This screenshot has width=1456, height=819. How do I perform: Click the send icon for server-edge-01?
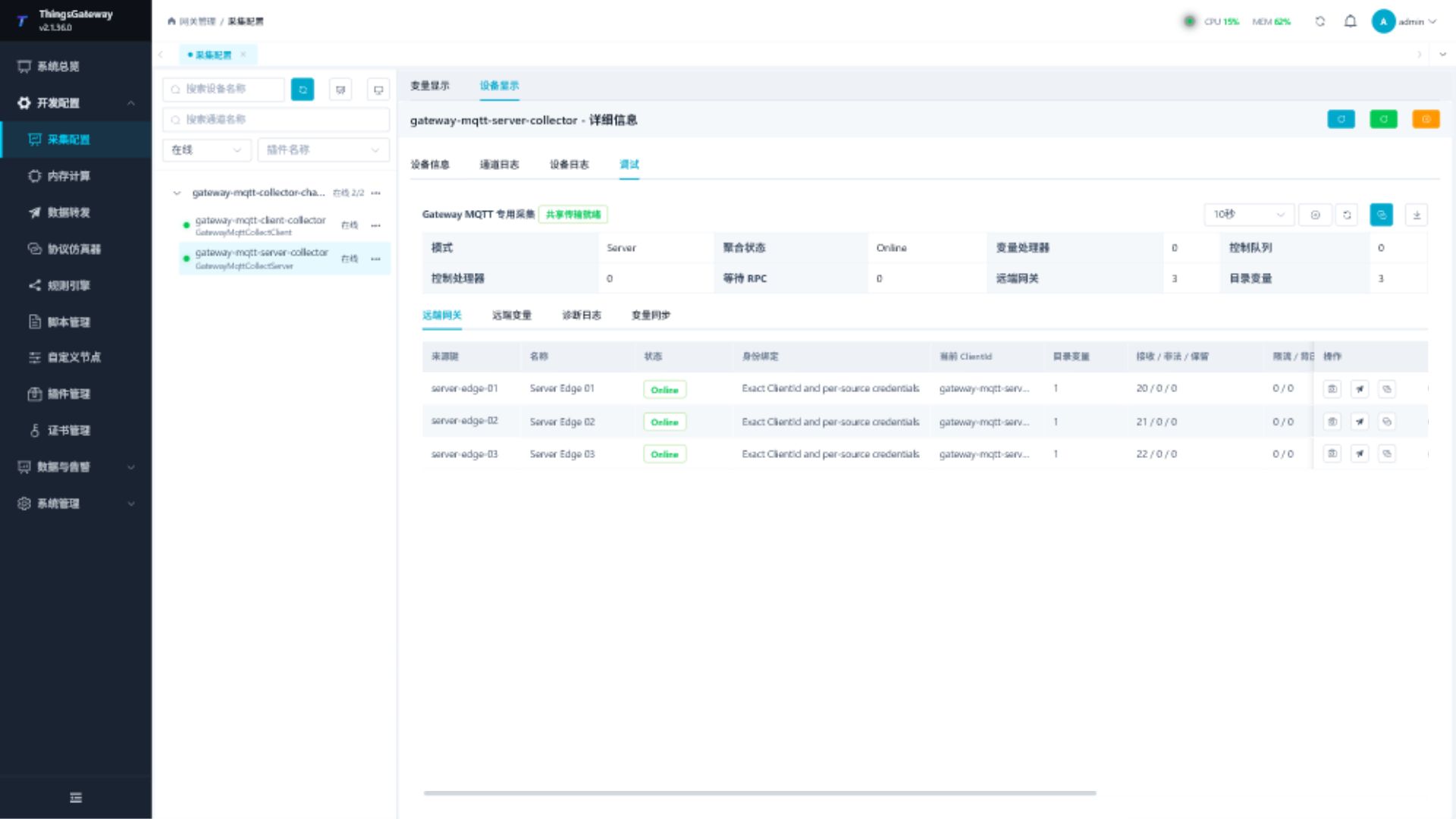click(1360, 389)
